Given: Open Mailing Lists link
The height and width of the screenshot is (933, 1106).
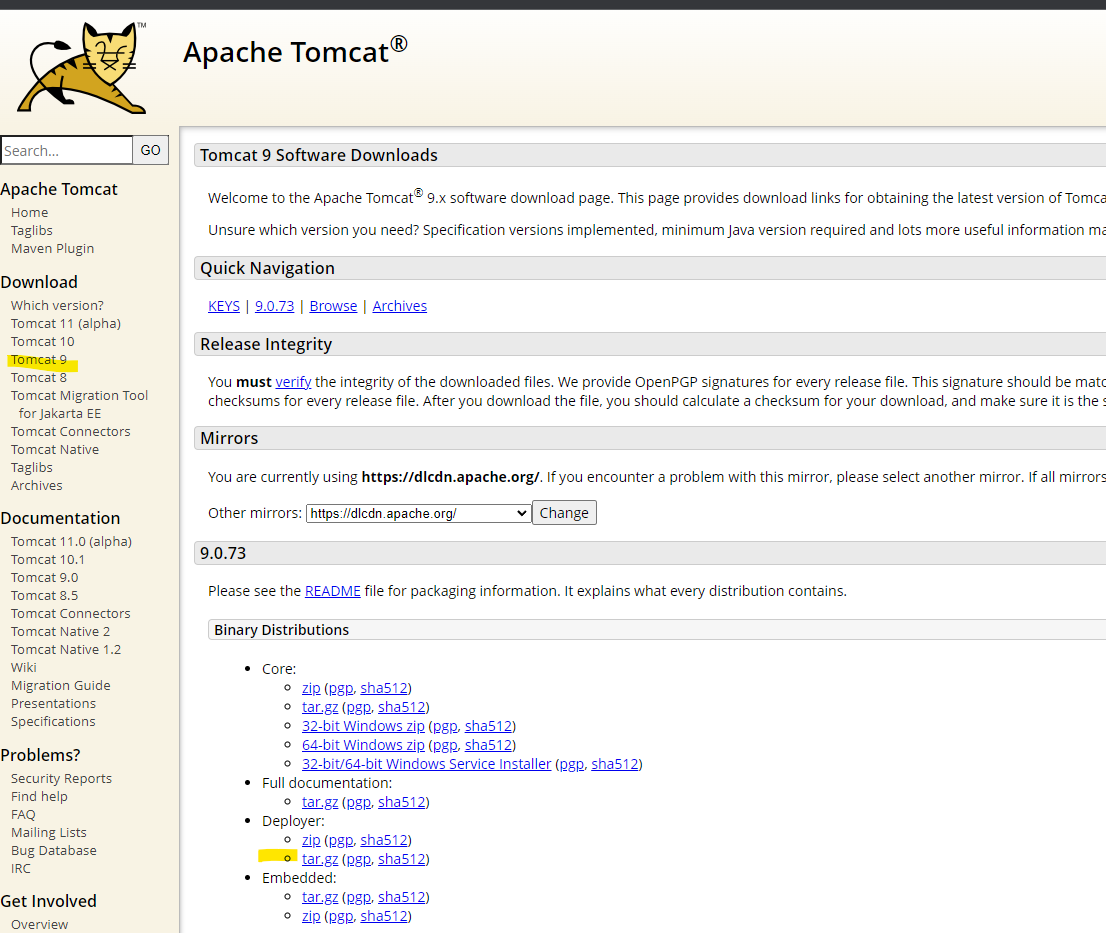Looking at the screenshot, I should (x=49, y=832).
